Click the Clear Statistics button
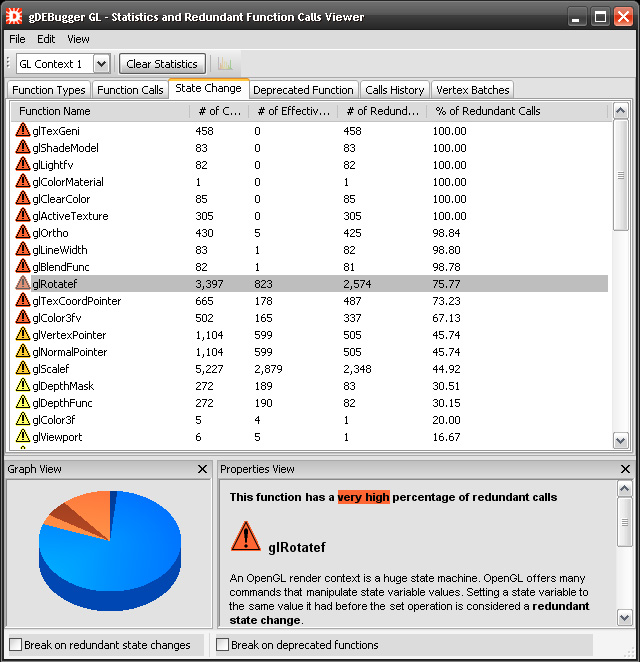Screen dimensions: 640x662 (162, 64)
